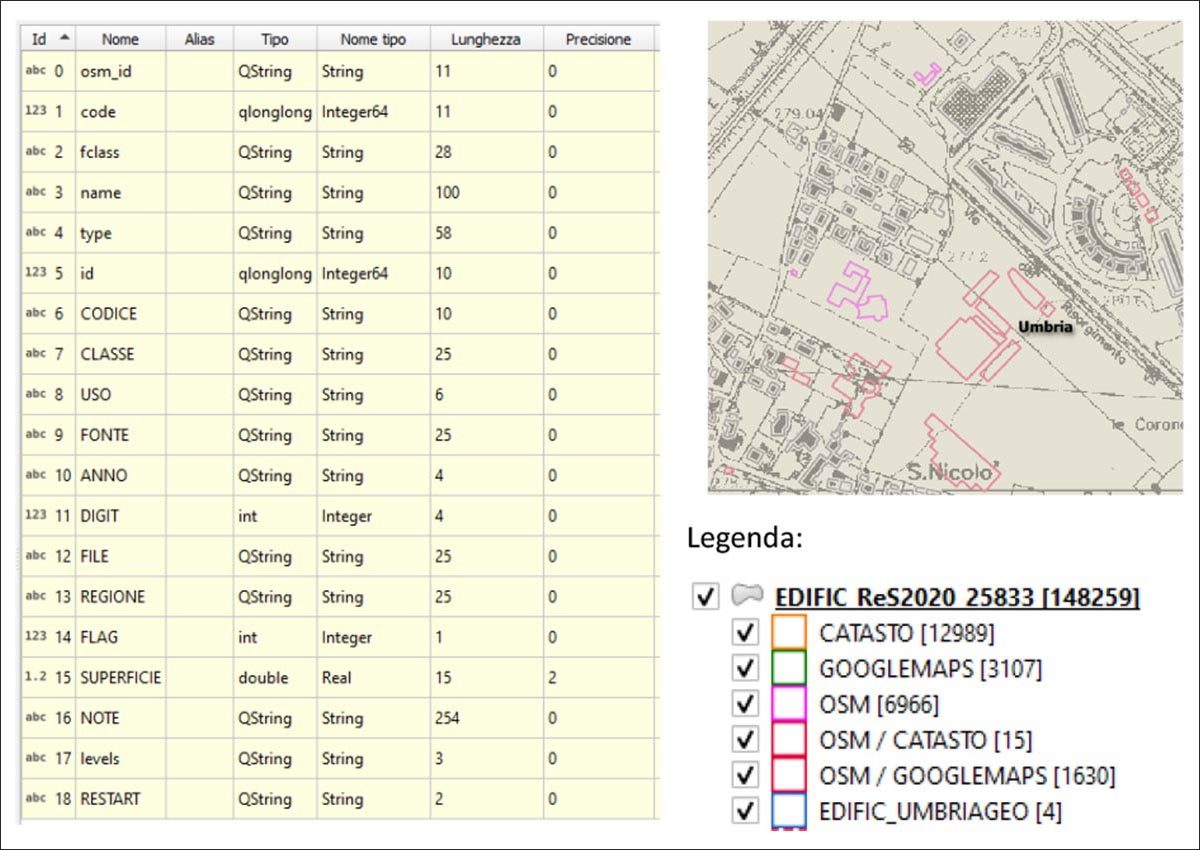The image size is (1200, 850).
Task: Select the SUPERFICIE field name
Action: 120,678
